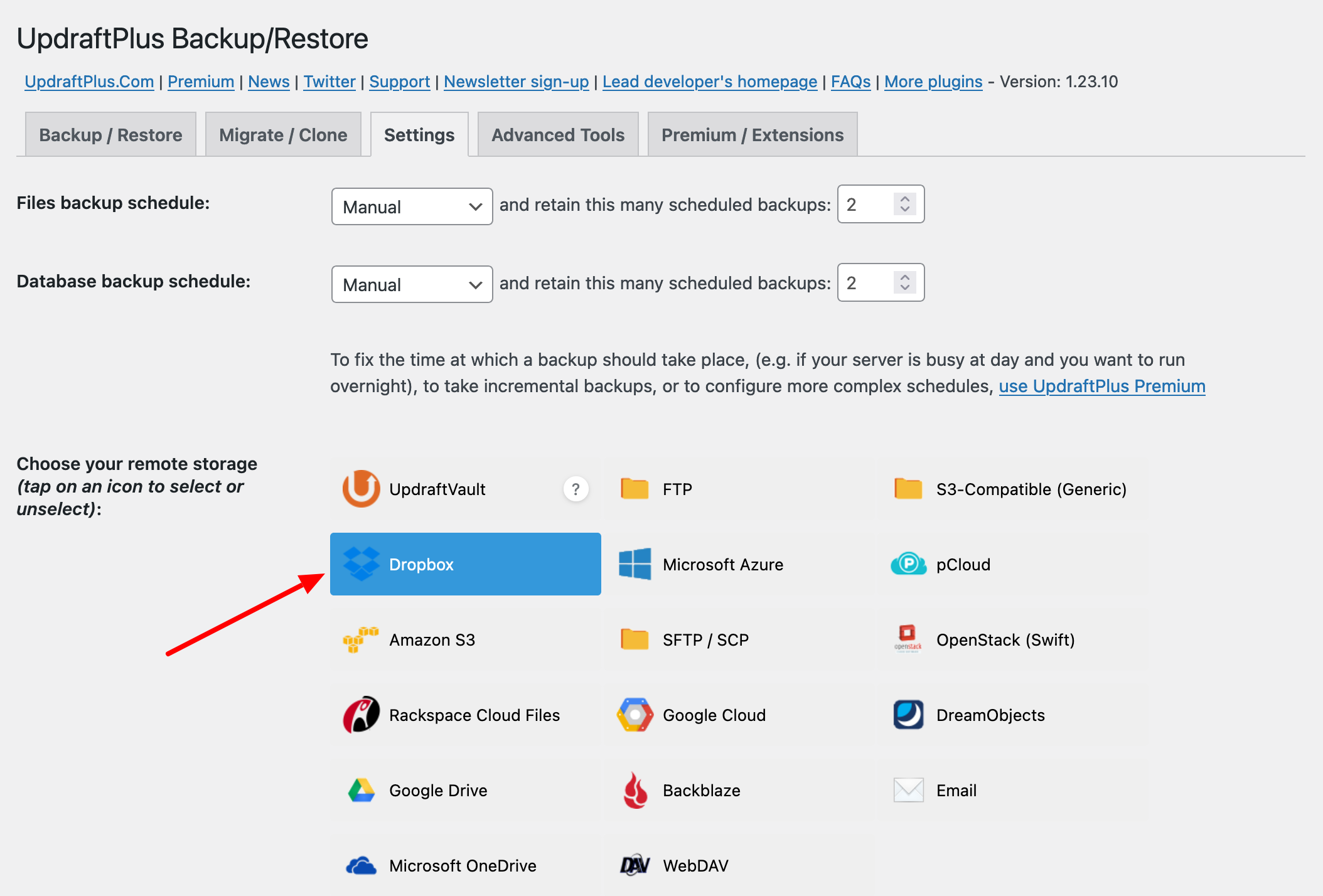Screen dimensions: 1323x896
Task: Select the SFTP / SCP folder icon
Action: [x=635, y=639]
